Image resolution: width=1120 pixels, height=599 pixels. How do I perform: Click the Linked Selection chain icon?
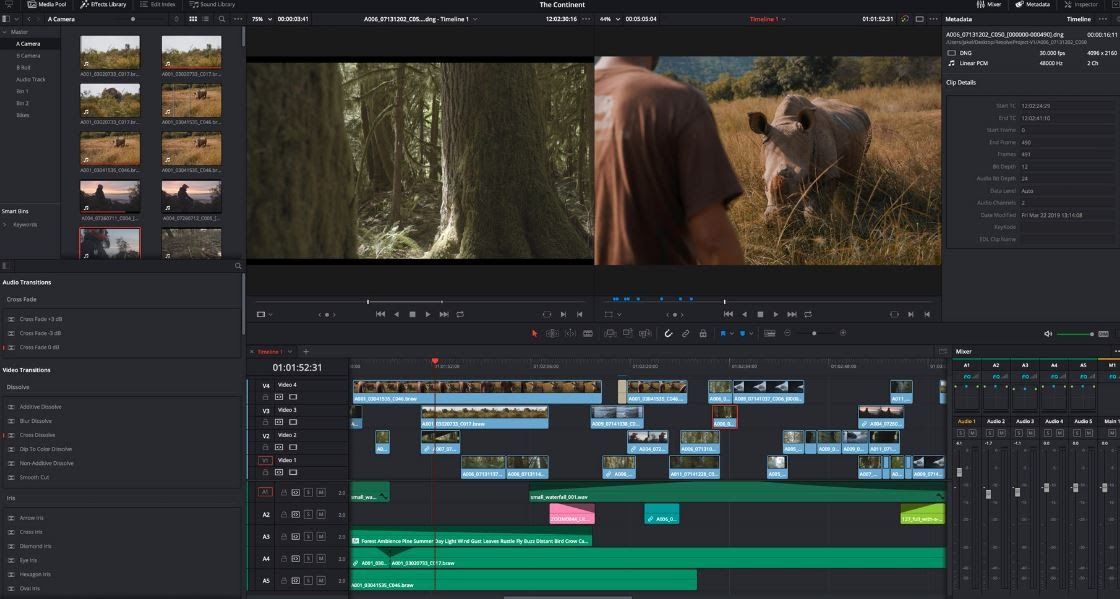point(686,333)
